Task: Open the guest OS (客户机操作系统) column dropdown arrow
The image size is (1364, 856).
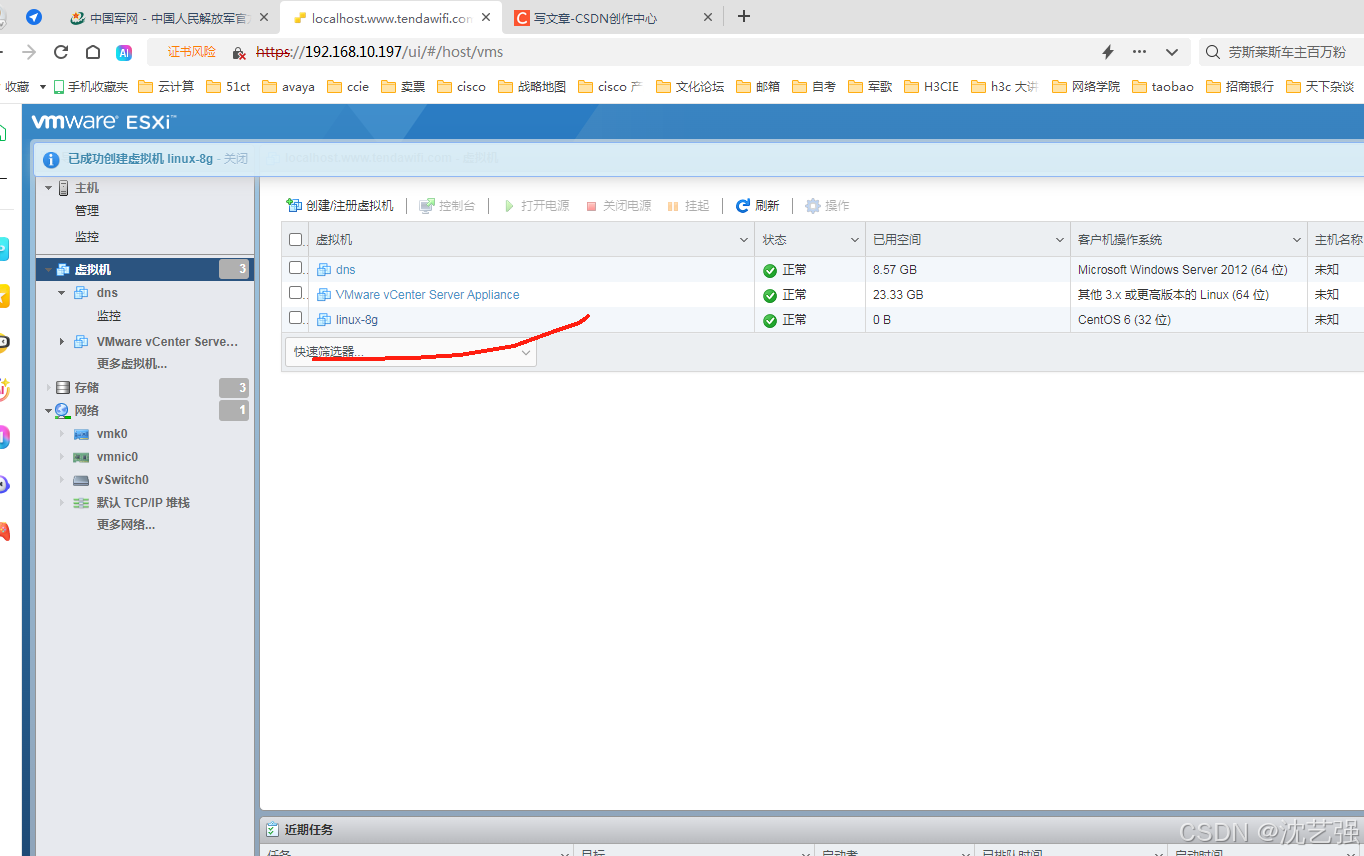Action: click(1296, 240)
